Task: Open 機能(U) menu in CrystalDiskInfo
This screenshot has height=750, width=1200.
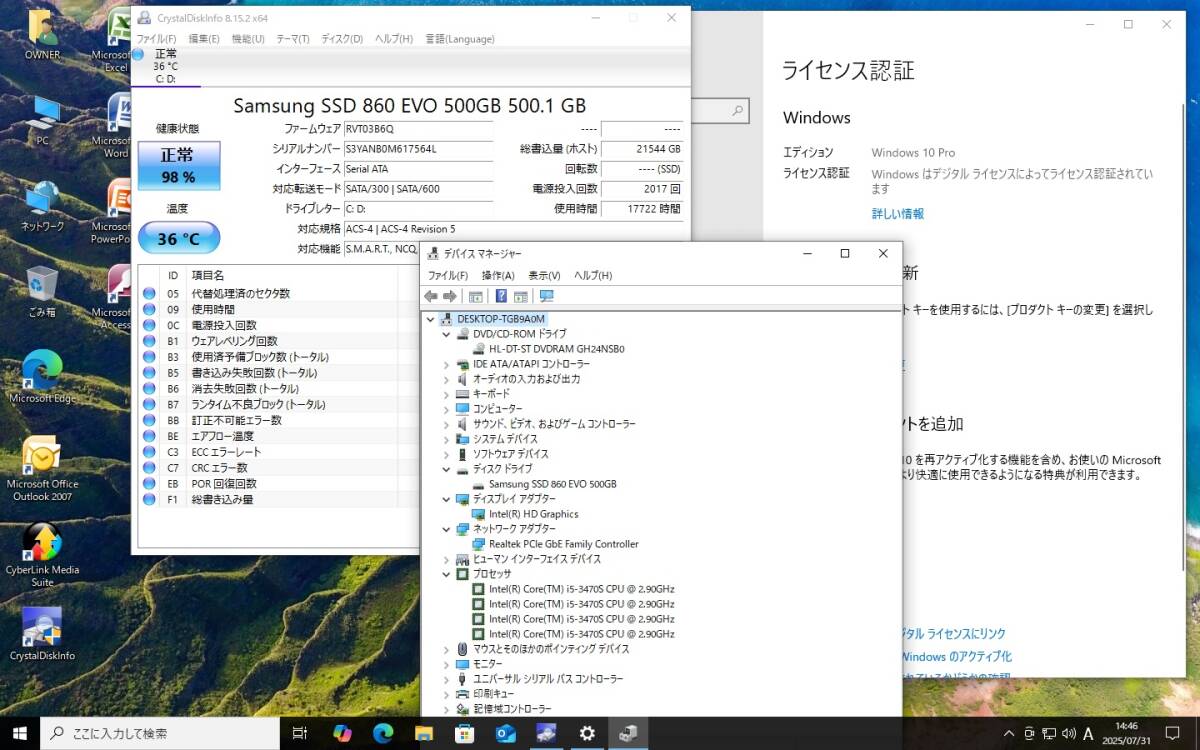Action: (248, 39)
